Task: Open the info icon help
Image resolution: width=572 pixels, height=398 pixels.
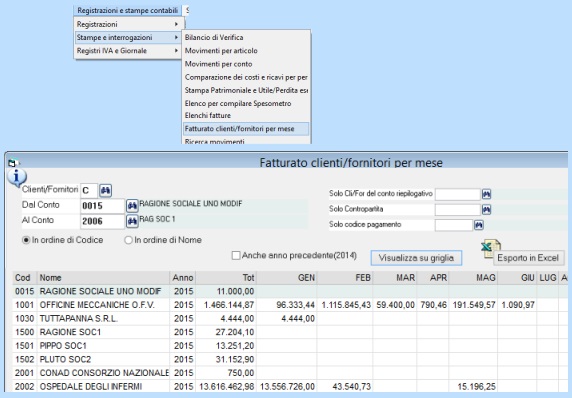Action: (x=17, y=177)
